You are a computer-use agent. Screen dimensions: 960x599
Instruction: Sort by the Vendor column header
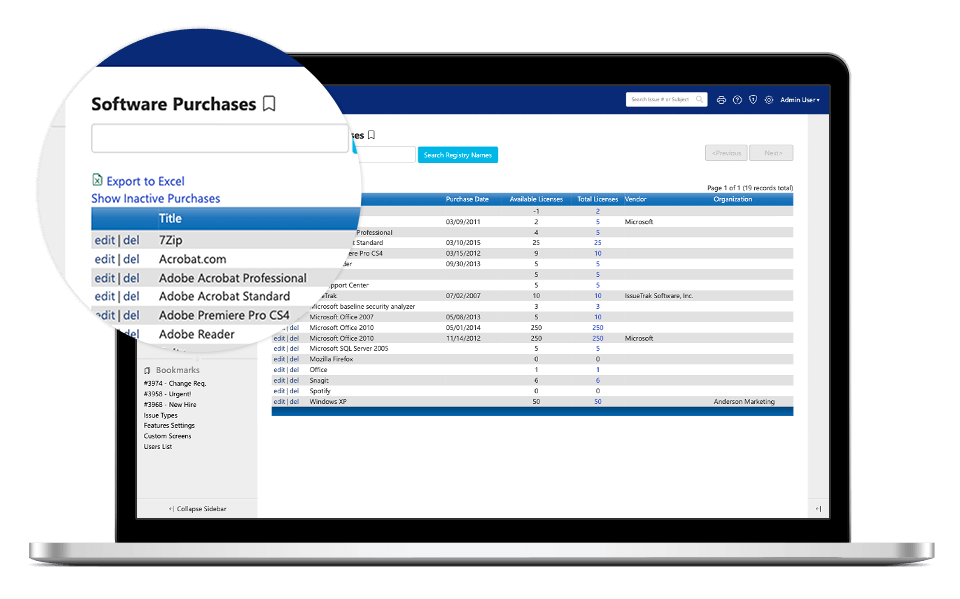click(636, 199)
